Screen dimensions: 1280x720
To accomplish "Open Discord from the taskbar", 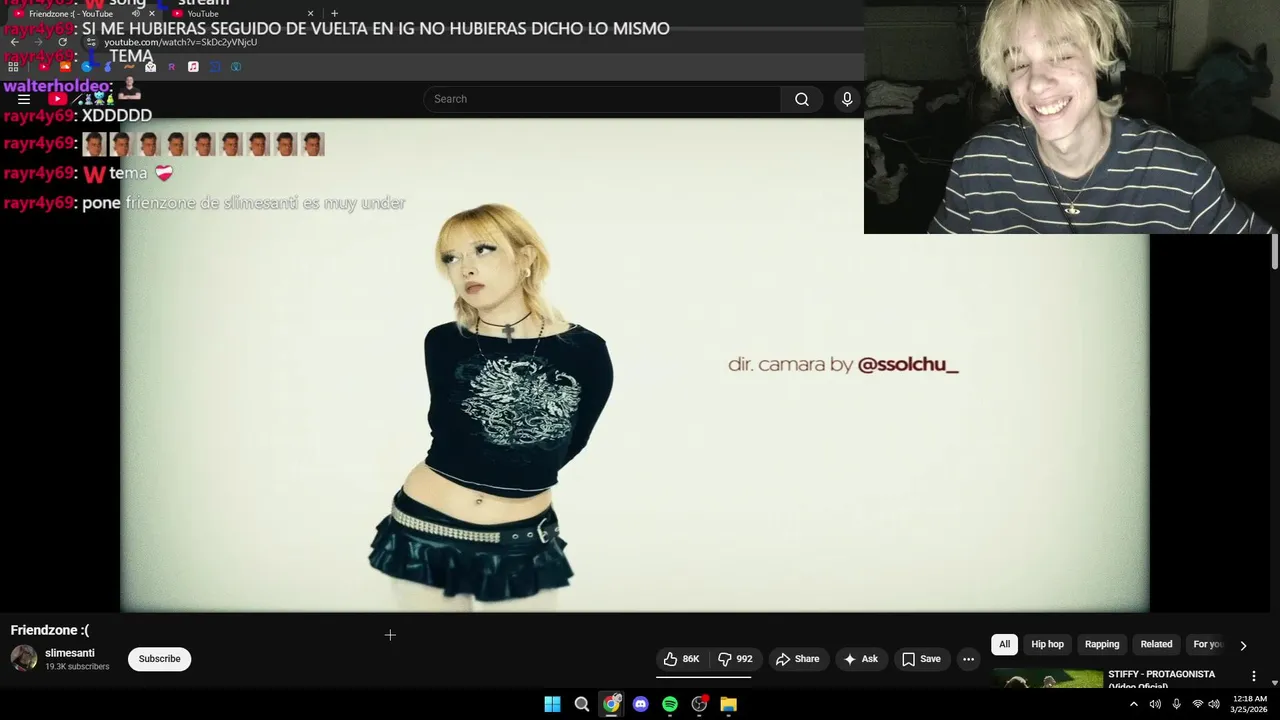I will click(641, 704).
